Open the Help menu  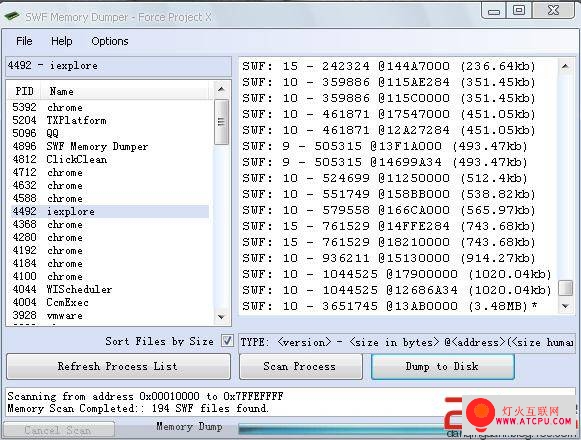pos(62,41)
